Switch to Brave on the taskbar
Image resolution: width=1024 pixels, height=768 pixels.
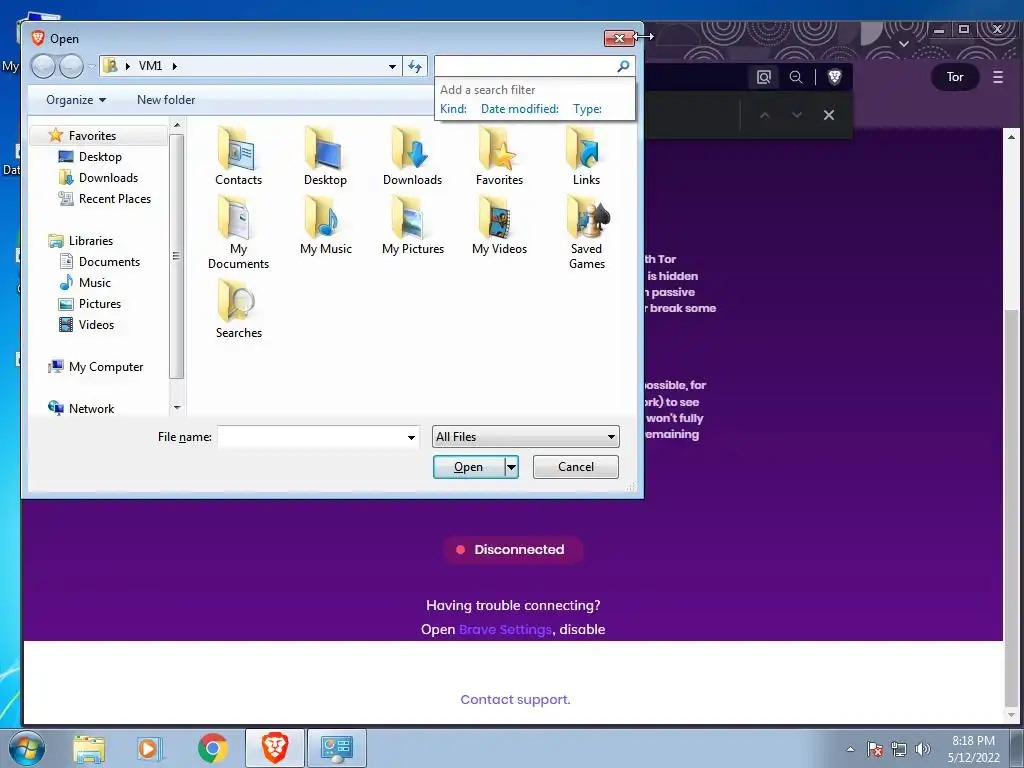(x=274, y=748)
